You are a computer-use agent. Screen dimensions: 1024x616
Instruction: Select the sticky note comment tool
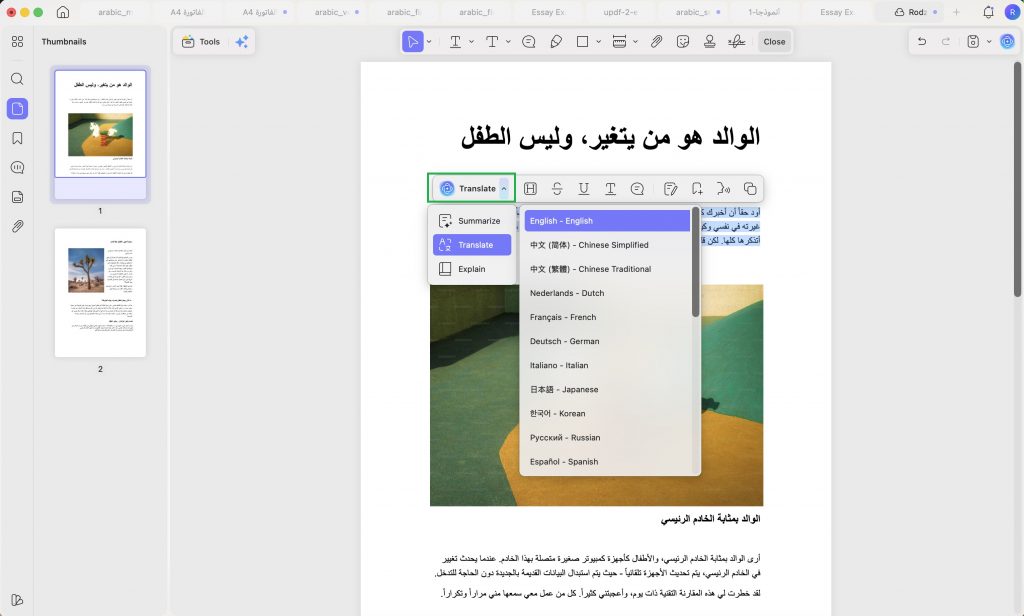(x=529, y=41)
